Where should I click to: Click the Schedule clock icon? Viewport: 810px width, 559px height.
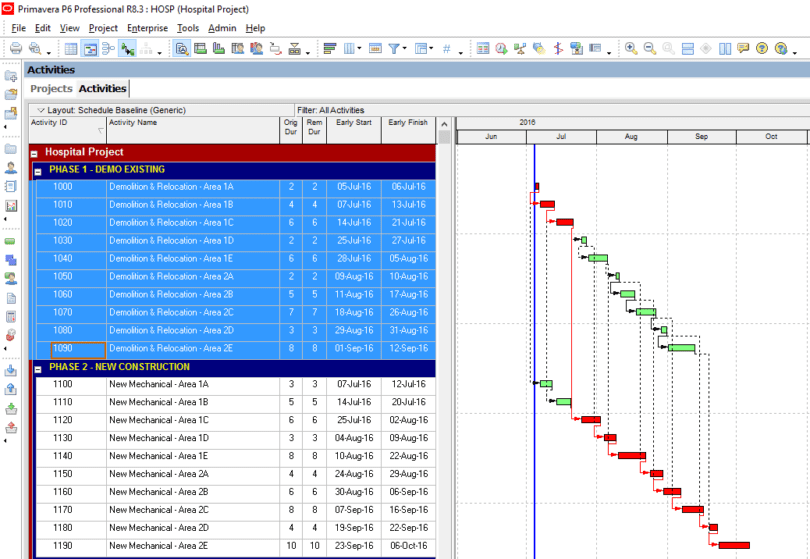click(x=501, y=48)
